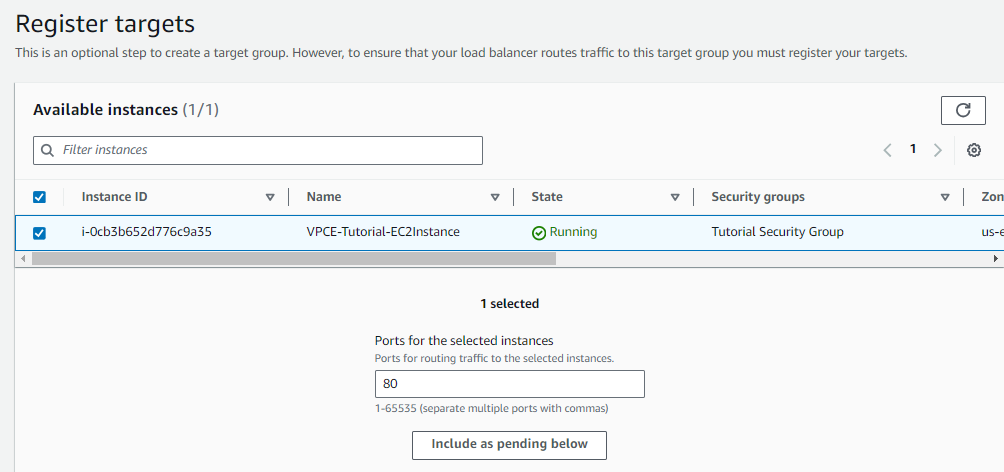Click the ports input field showing 80
Viewport: 1004px width, 472px height.
(509, 384)
